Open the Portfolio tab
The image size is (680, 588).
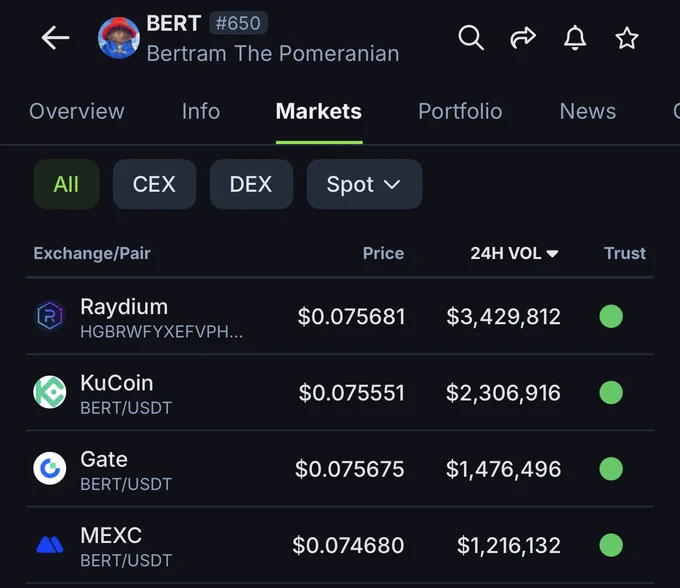point(460,111)
